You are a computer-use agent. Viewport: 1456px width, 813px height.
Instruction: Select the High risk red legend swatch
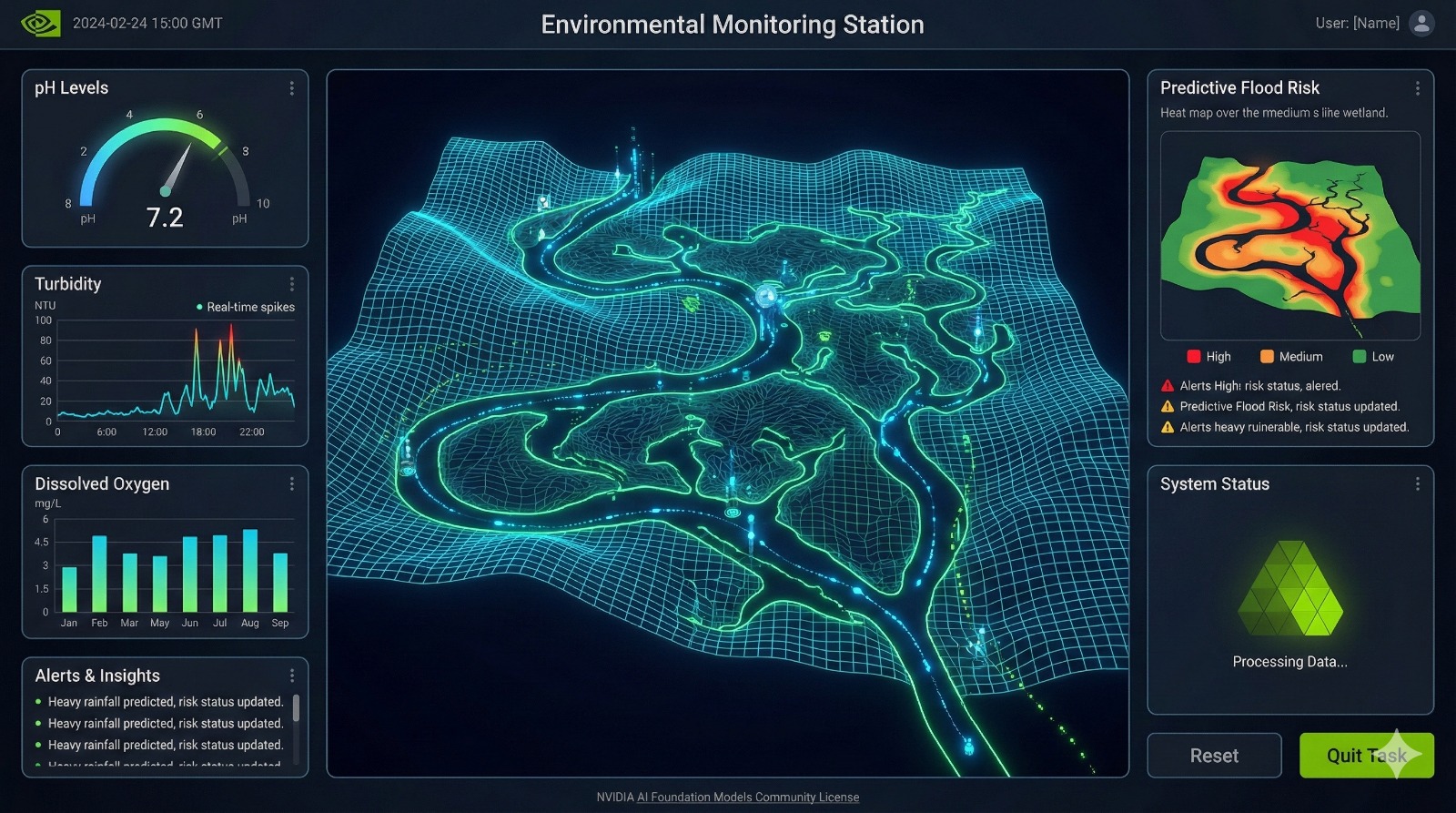pyautogui.click(x=1194, y=357)
